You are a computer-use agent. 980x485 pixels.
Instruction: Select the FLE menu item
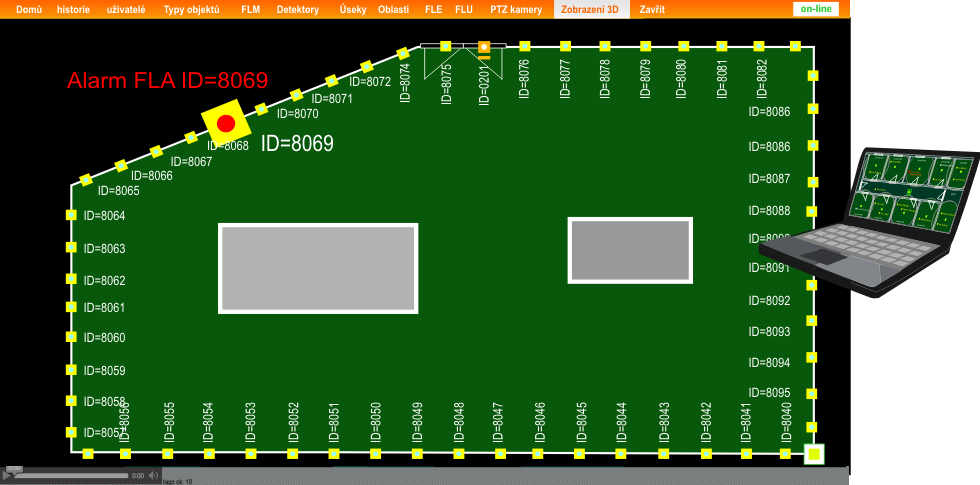433,9
